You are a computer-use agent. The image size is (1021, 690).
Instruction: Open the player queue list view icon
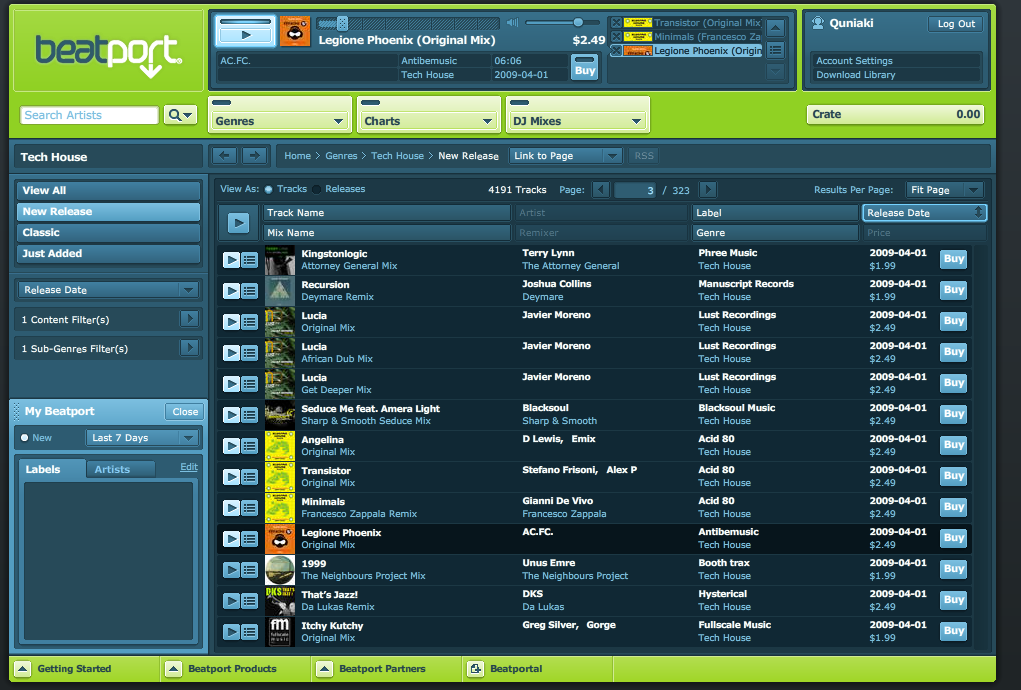coord(776,49)
